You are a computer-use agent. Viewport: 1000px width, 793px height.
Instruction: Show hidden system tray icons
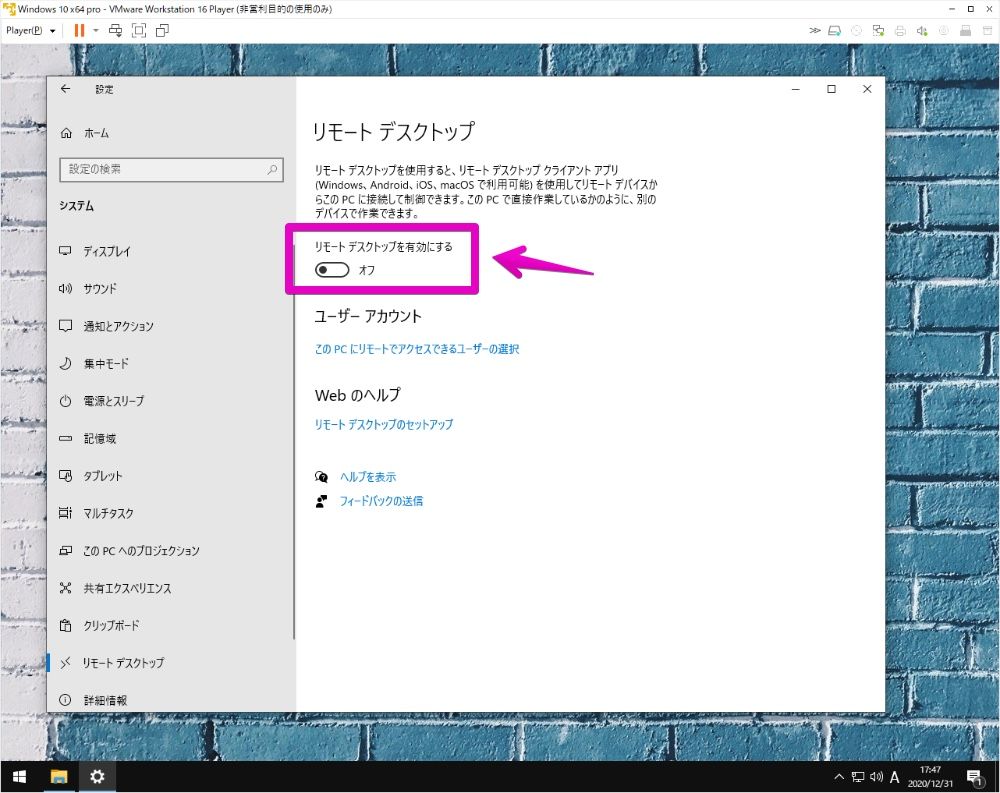point(839,776)
